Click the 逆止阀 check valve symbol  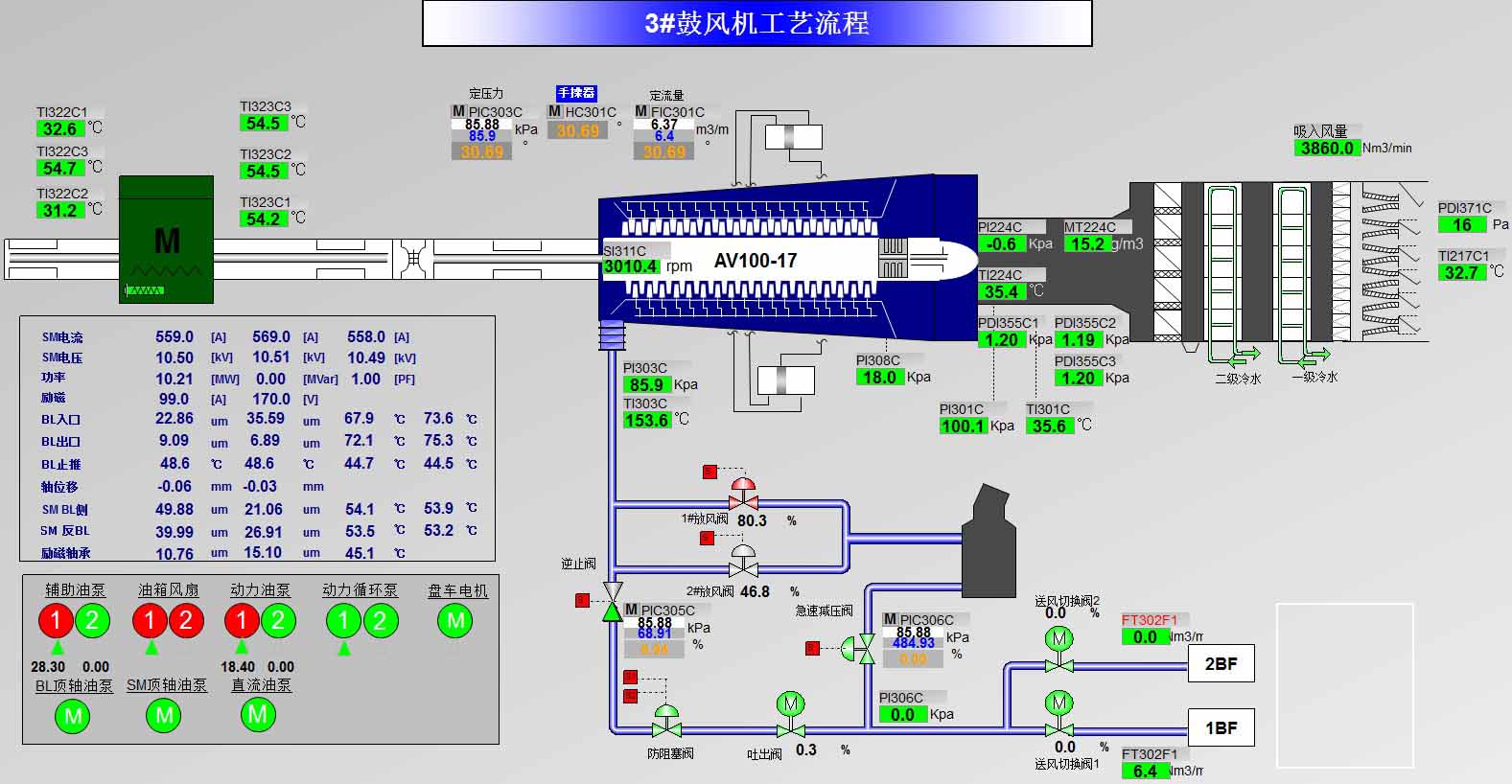612,601
